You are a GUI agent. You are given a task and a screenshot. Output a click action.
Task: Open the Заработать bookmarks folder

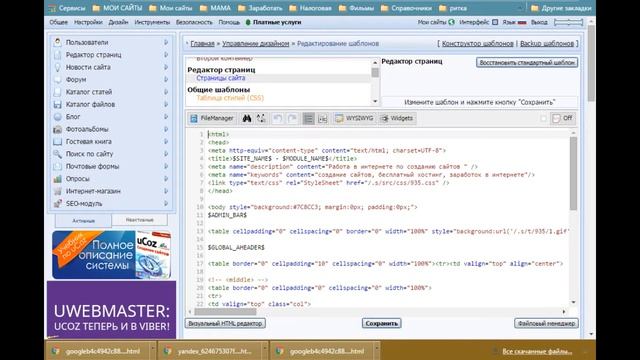260,8
